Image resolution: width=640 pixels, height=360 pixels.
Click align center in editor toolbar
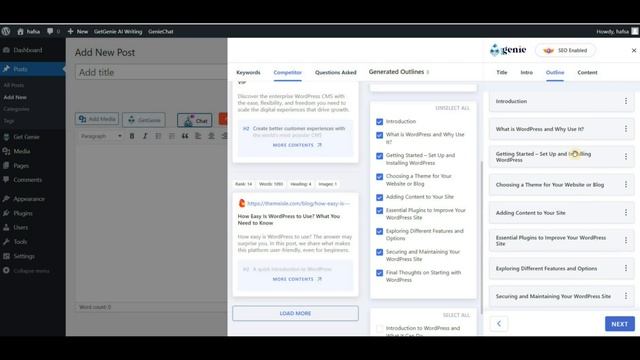[x=211, y=136]
